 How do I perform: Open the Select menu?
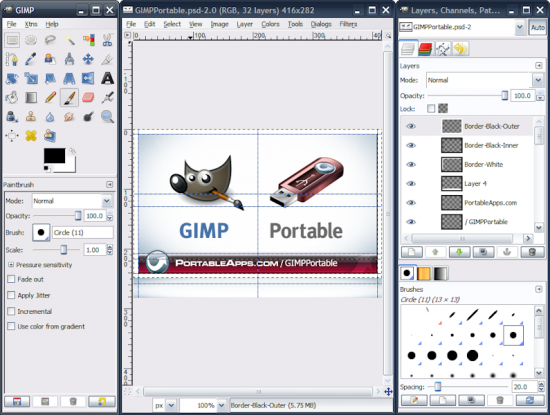point(172,24)
